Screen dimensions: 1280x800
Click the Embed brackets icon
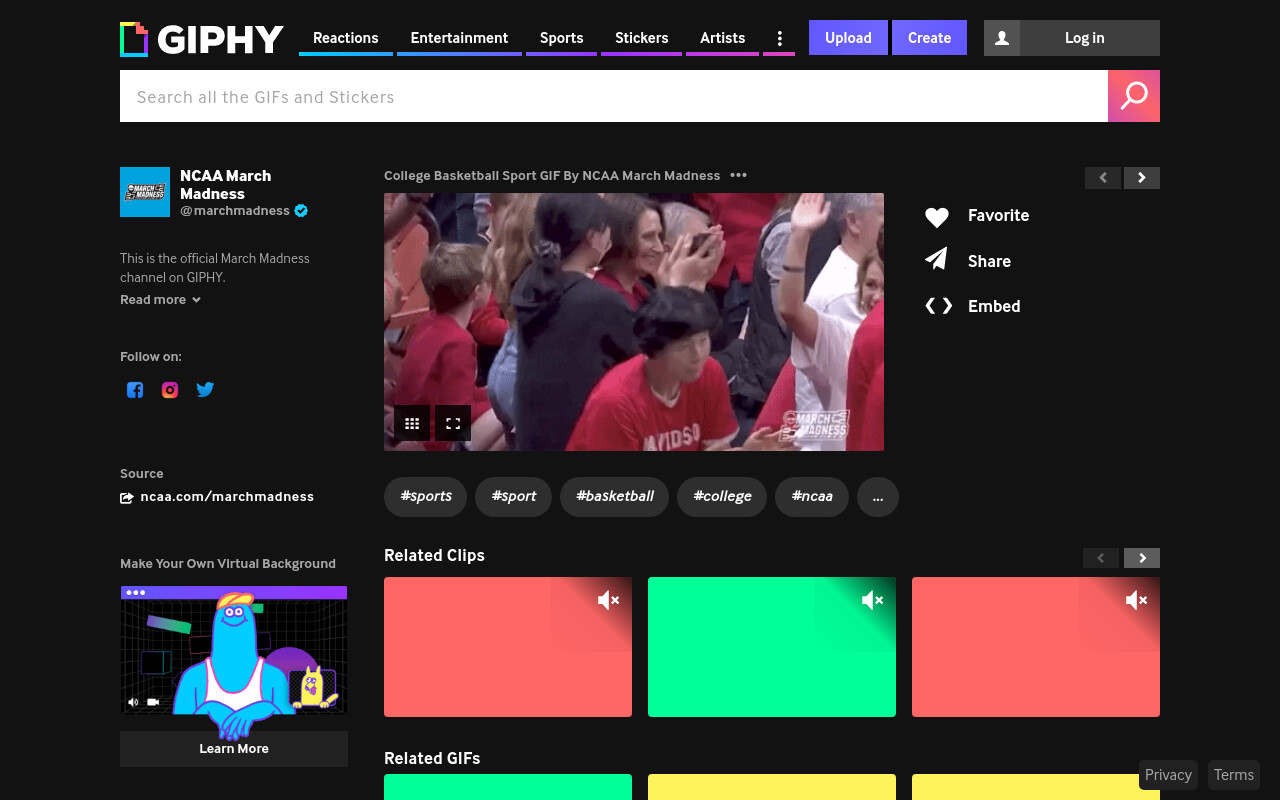938,306
